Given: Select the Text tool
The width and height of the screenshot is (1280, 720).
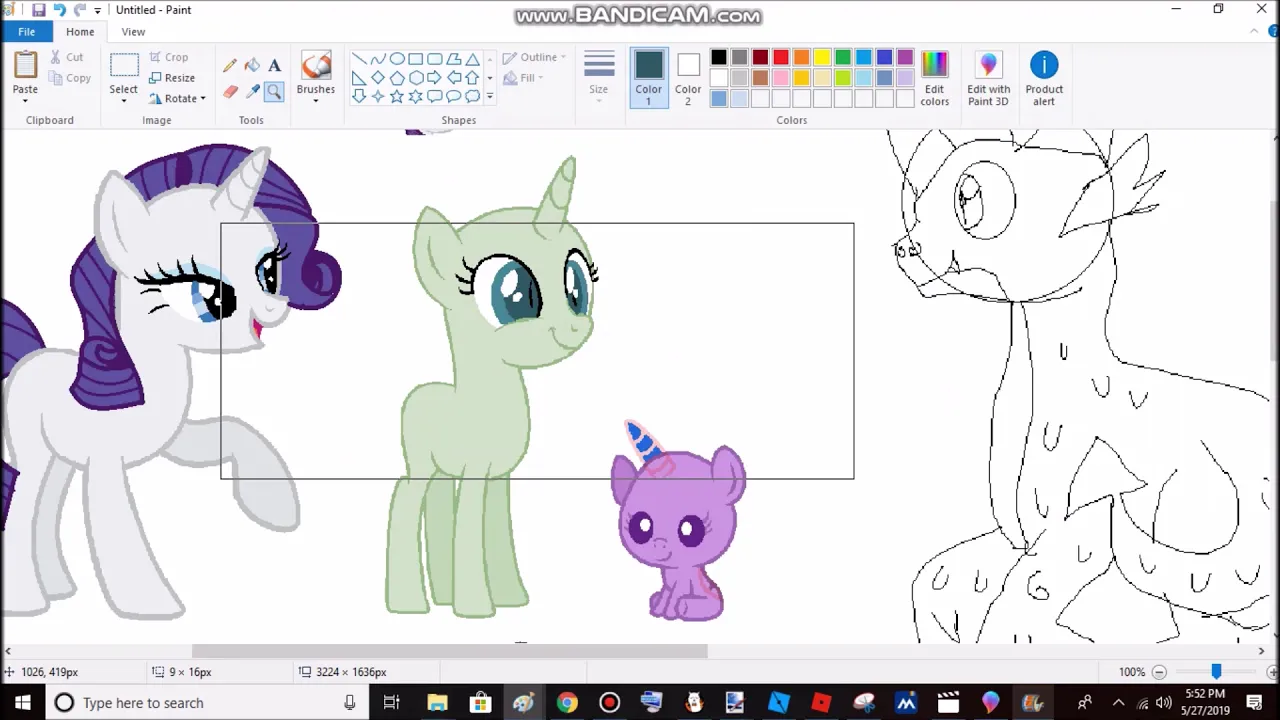Looking at the screenshot, I should [x=274, y=66].
